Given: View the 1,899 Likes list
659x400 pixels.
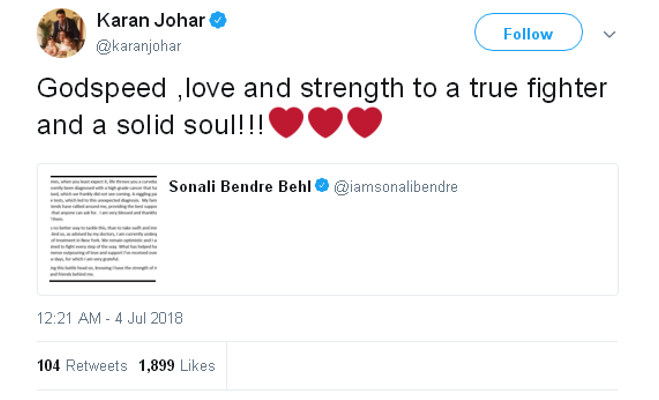Looking at the screenshot, I should [177, 366].
